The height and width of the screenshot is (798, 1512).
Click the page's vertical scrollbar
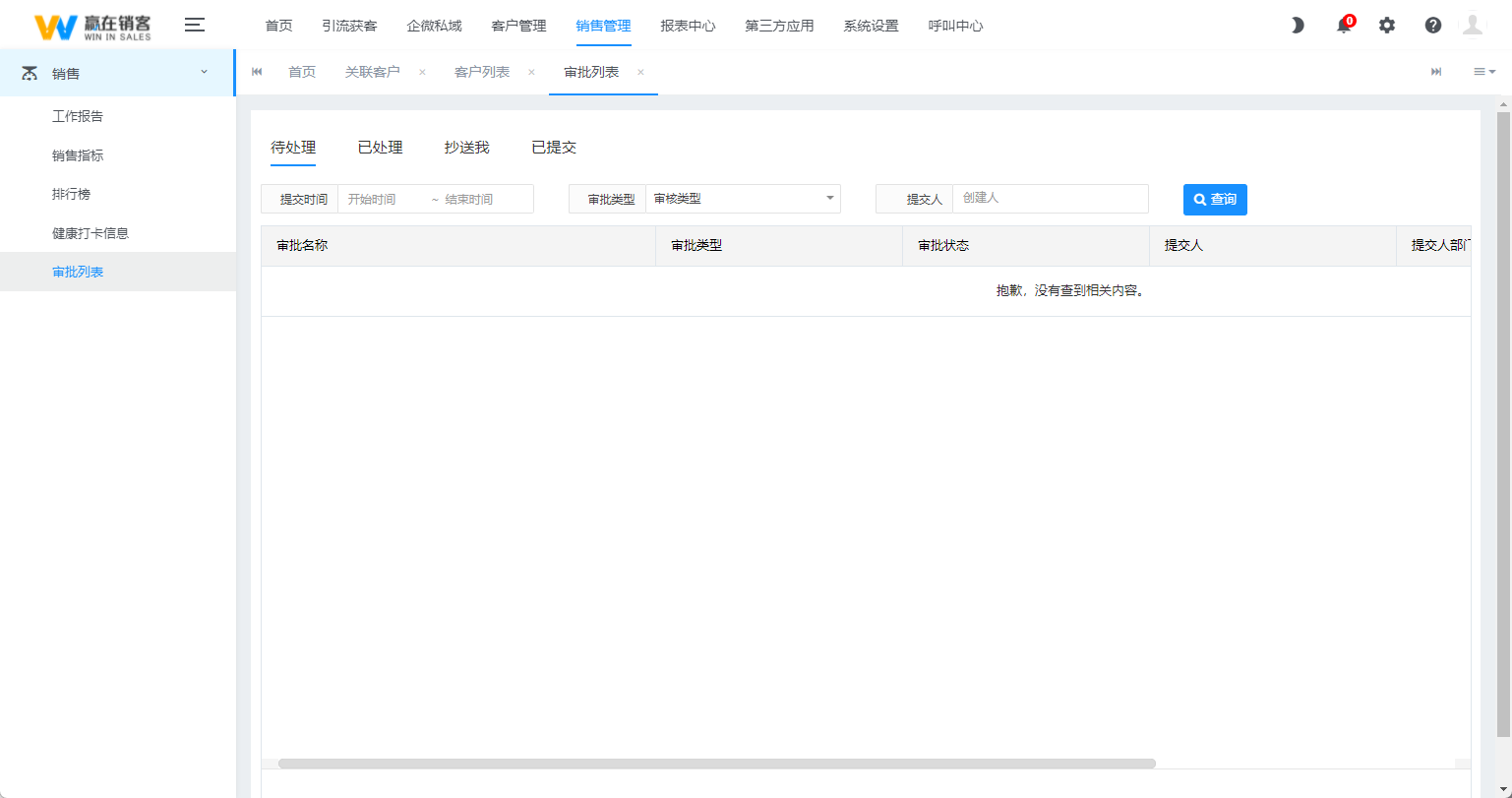1503,425
